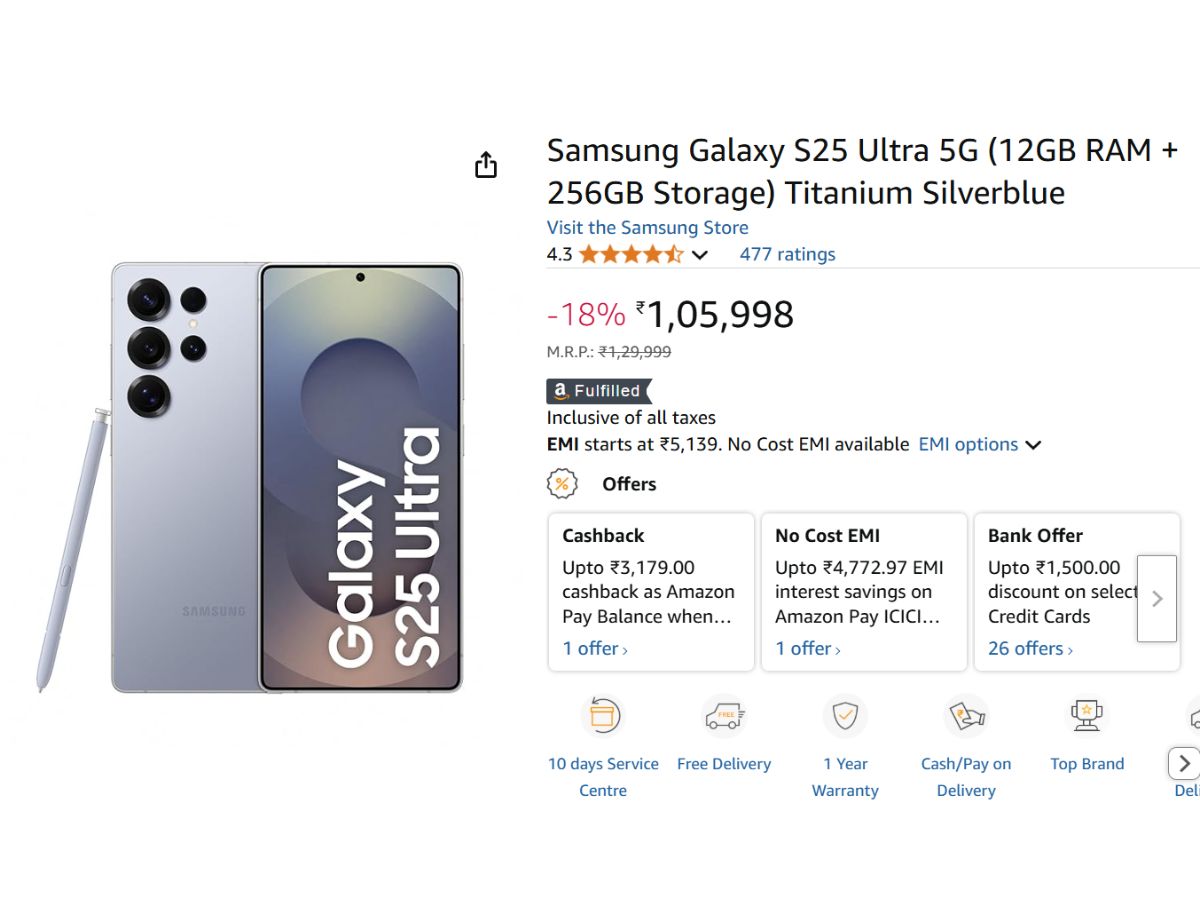Viewport: 1200px width, 900px height.
Task: Click the Amazon Fulfilled badge
Action: [x=599, y=391]
